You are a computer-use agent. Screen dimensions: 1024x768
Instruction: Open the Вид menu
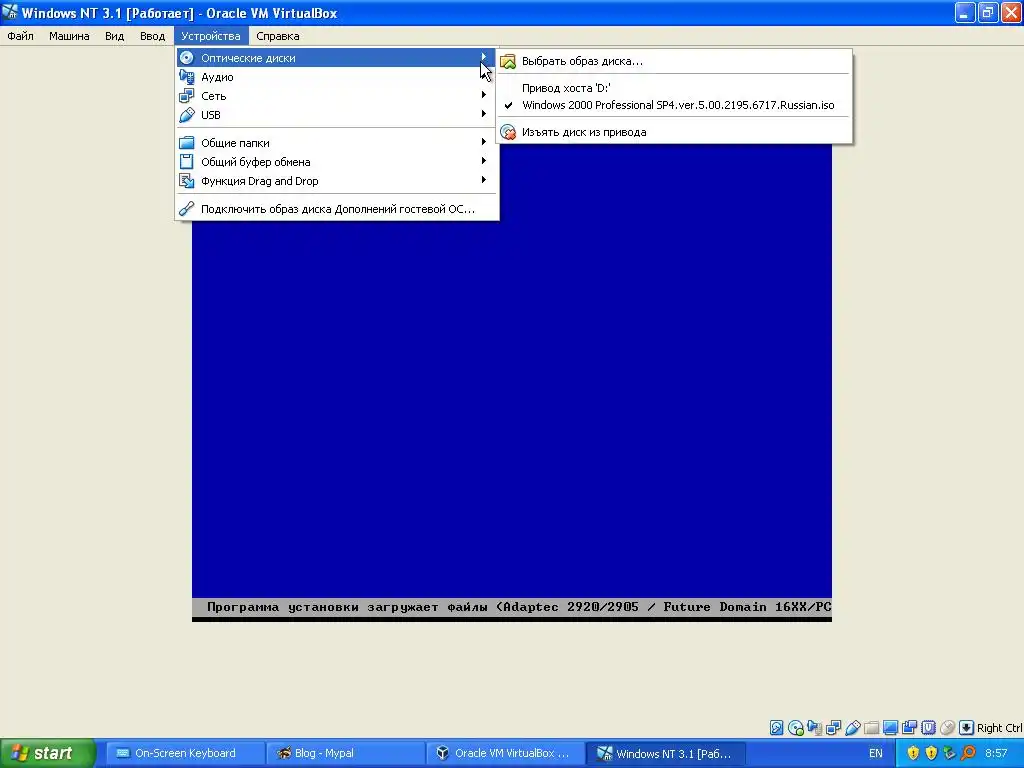point(114,36)
